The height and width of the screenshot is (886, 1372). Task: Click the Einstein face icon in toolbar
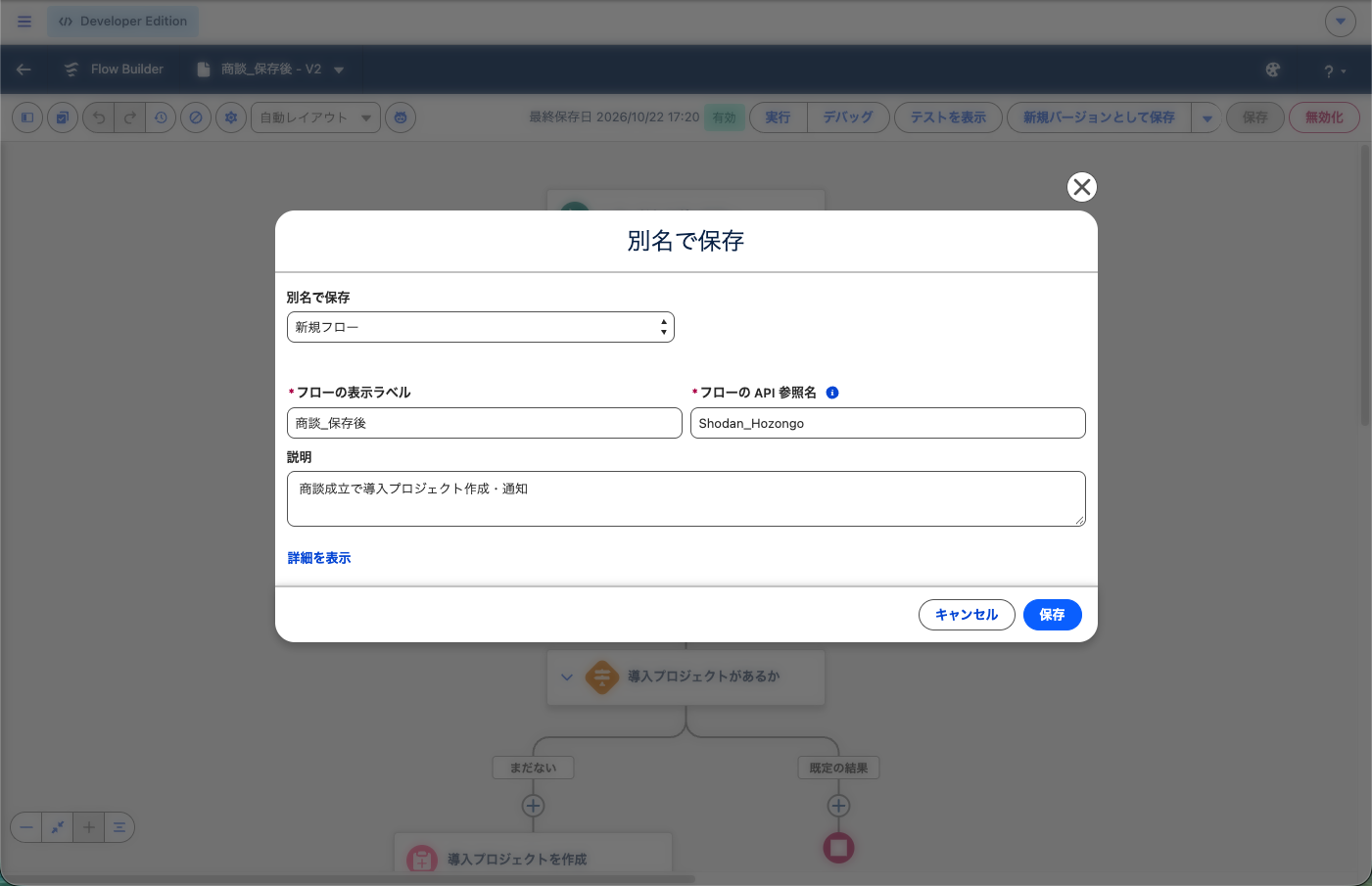click(x=401, y=117)
